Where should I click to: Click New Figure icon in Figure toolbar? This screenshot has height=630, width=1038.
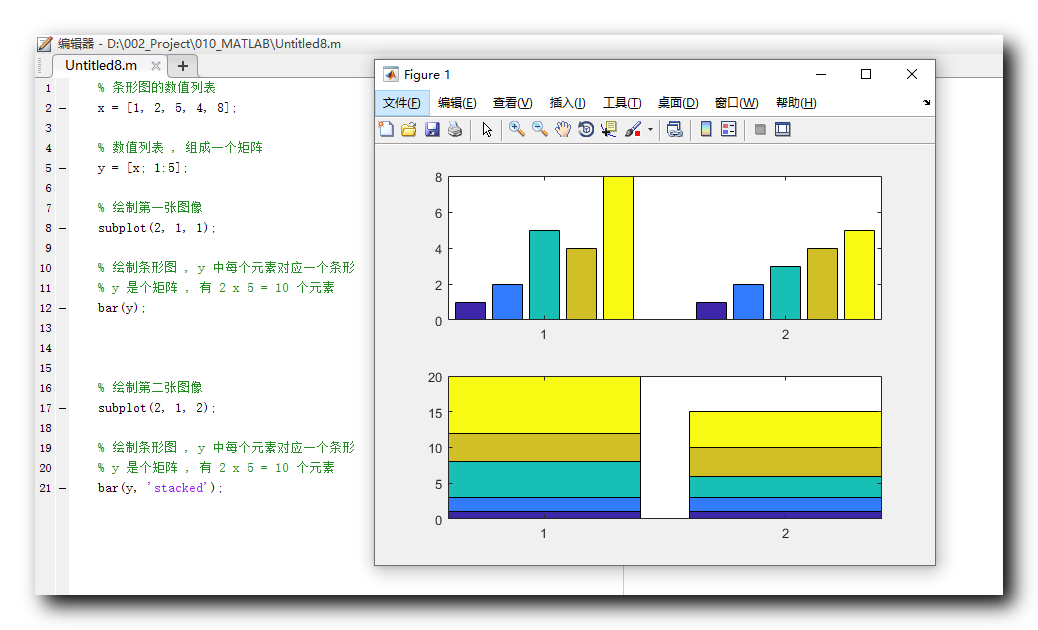(386, 129)
